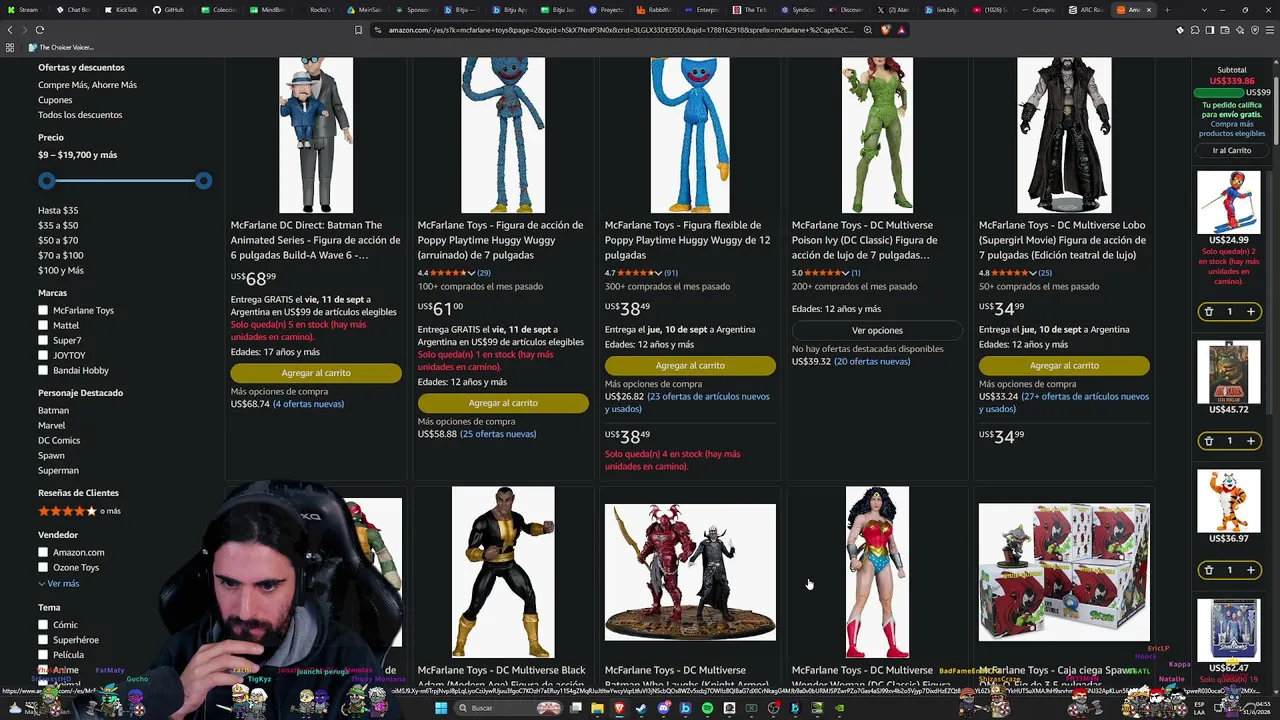Open the new tab button
Screen dimensions: 1280x720
pyautogui.click(x=1167, y=10)
